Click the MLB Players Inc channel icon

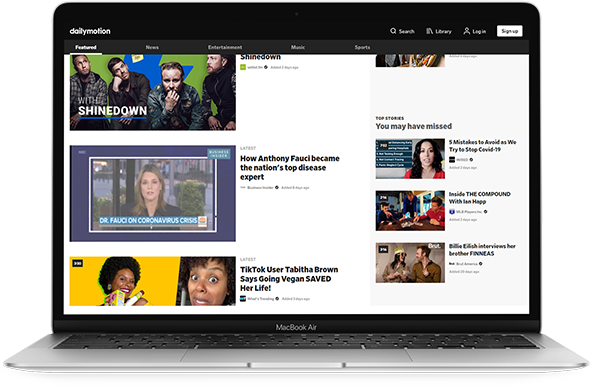[452, 212]
